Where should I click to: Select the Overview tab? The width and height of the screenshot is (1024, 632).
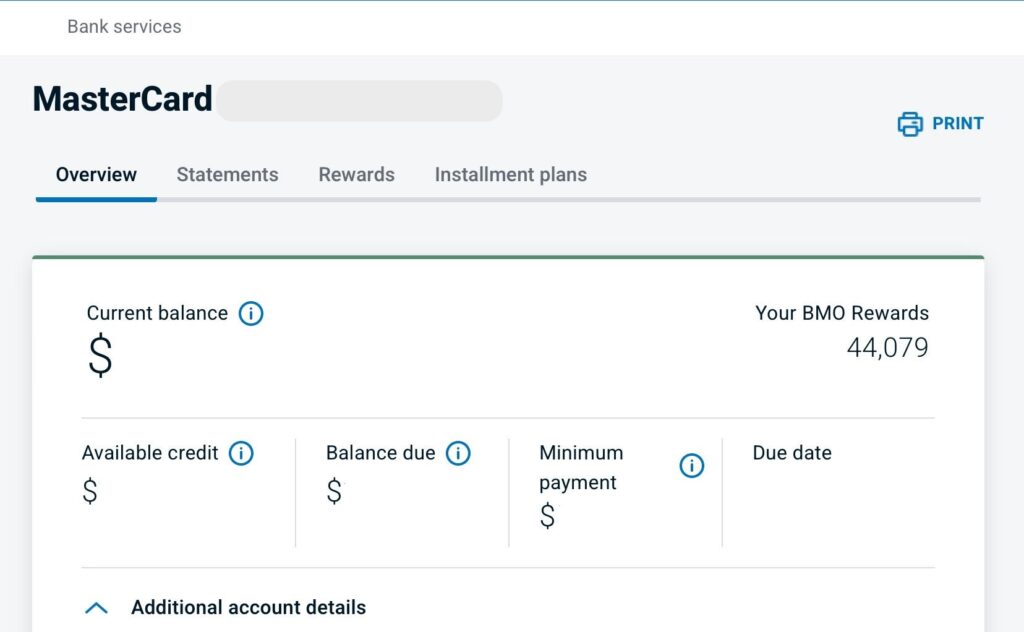coord(96,175)
